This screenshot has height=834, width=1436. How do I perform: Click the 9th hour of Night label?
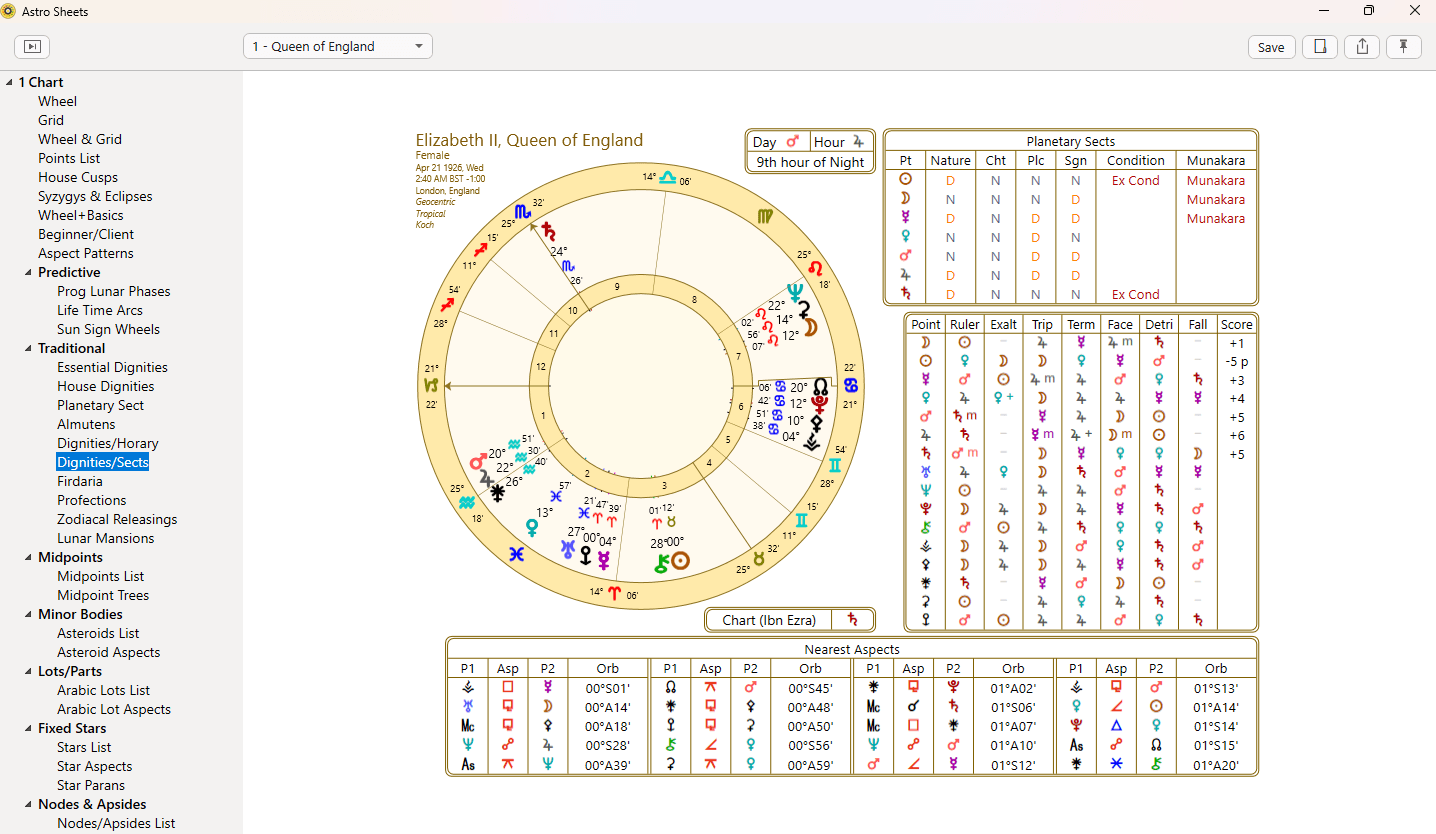[x=810, y=162]
